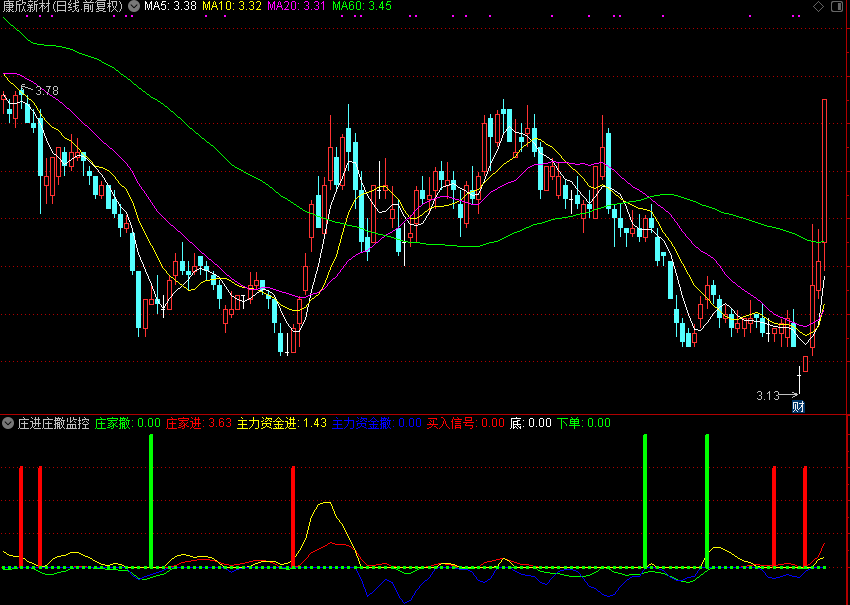This screenshot has height=605, width=850.
Task: Click the blue 财 marker icon
Action: click(x=798, y=406)
